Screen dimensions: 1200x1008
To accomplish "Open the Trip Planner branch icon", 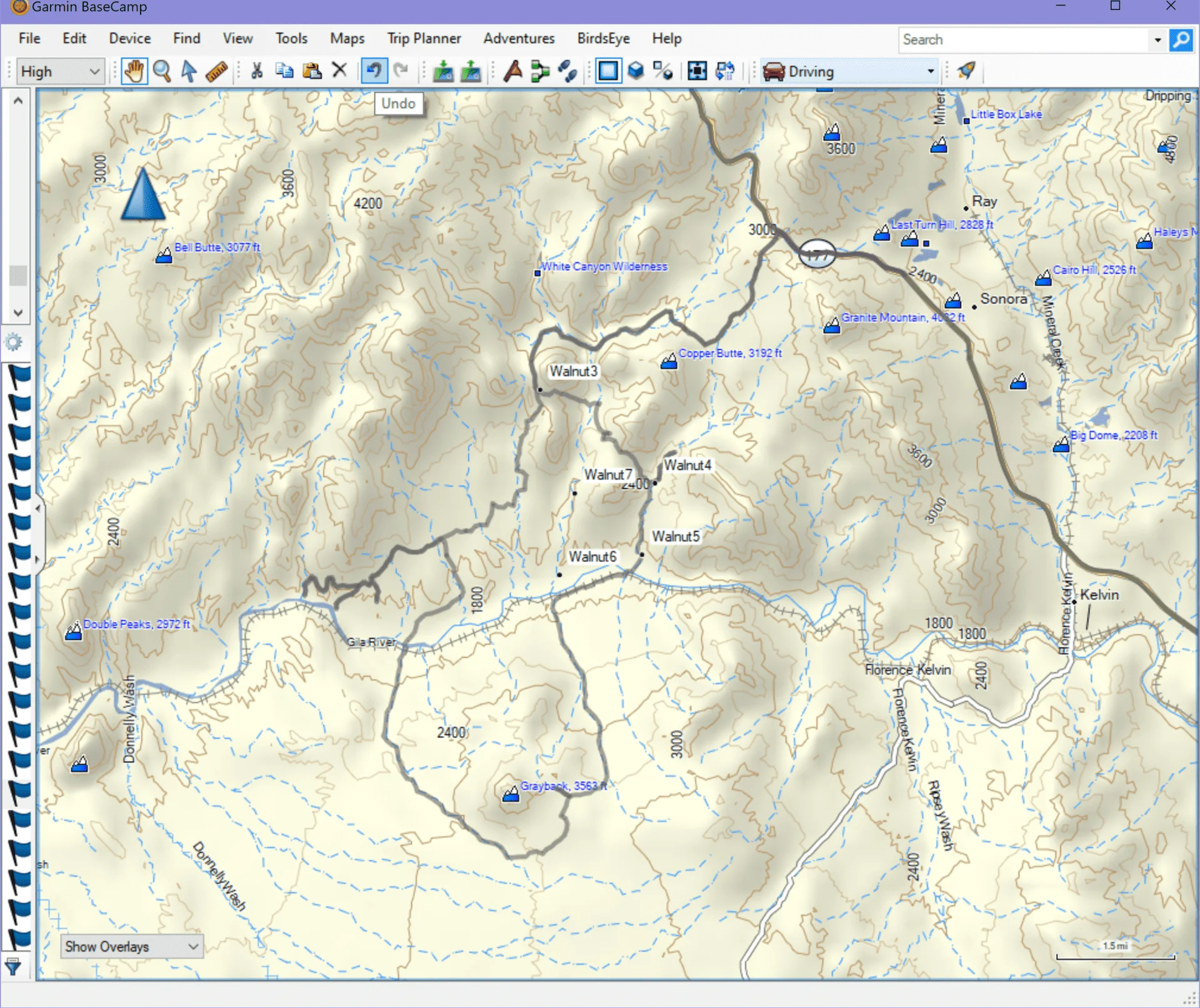I will [540, 71].
